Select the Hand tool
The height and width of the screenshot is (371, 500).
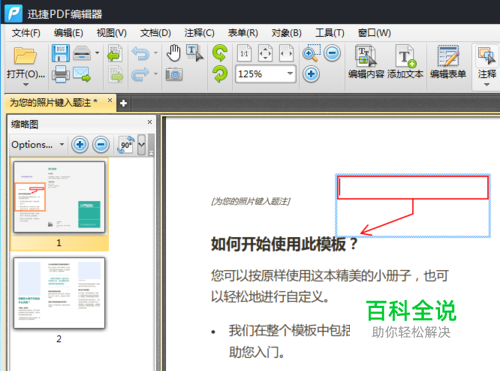point(173,53)
